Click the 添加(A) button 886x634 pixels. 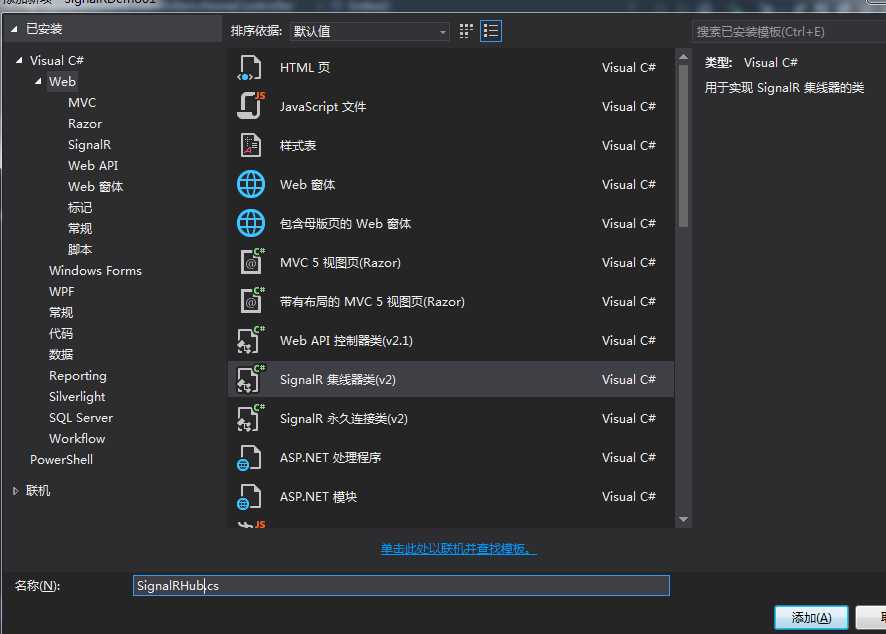click(811, 618)
